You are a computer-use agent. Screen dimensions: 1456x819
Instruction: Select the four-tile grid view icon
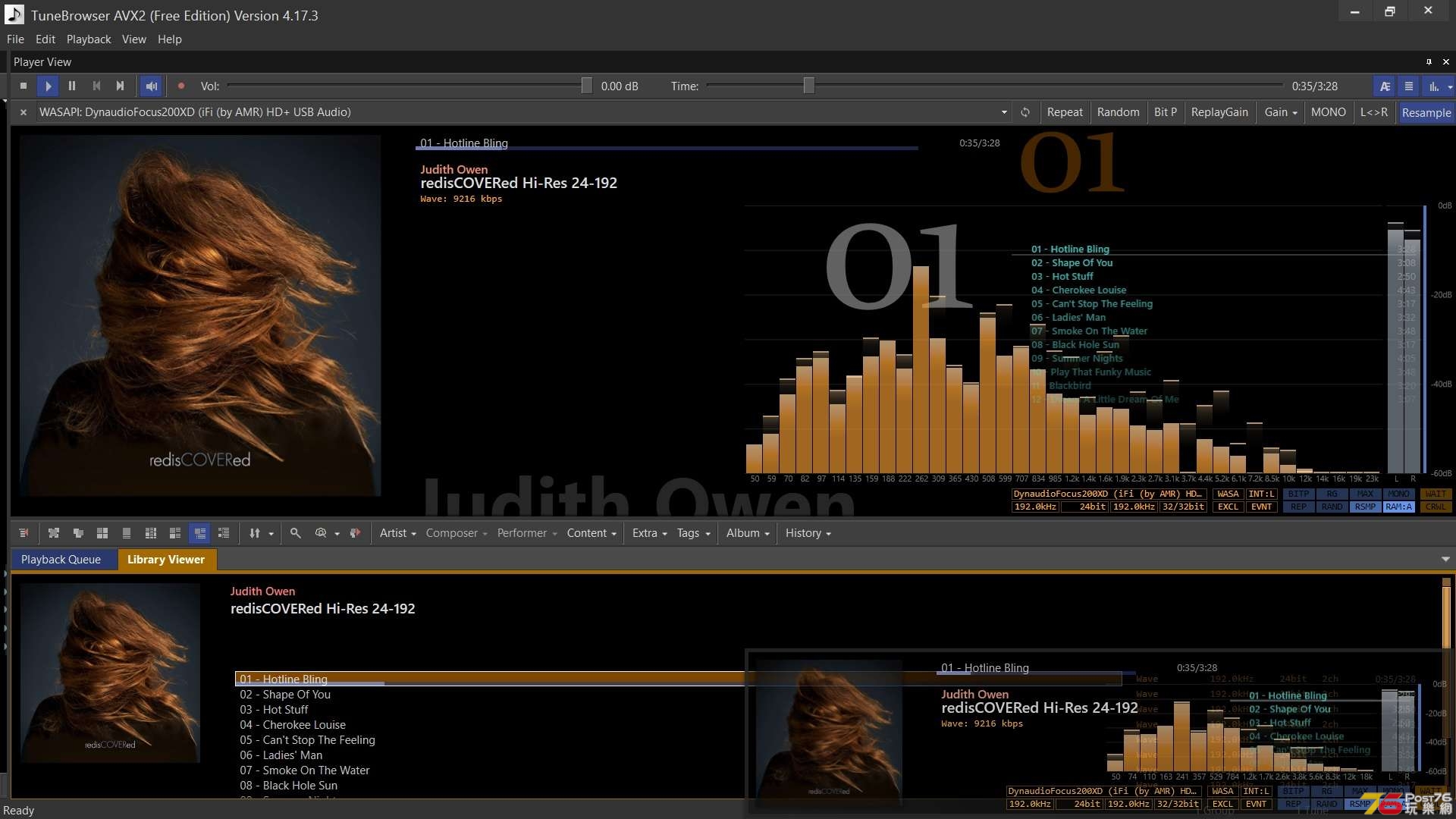pyautogui.click(x=102, y=533)
